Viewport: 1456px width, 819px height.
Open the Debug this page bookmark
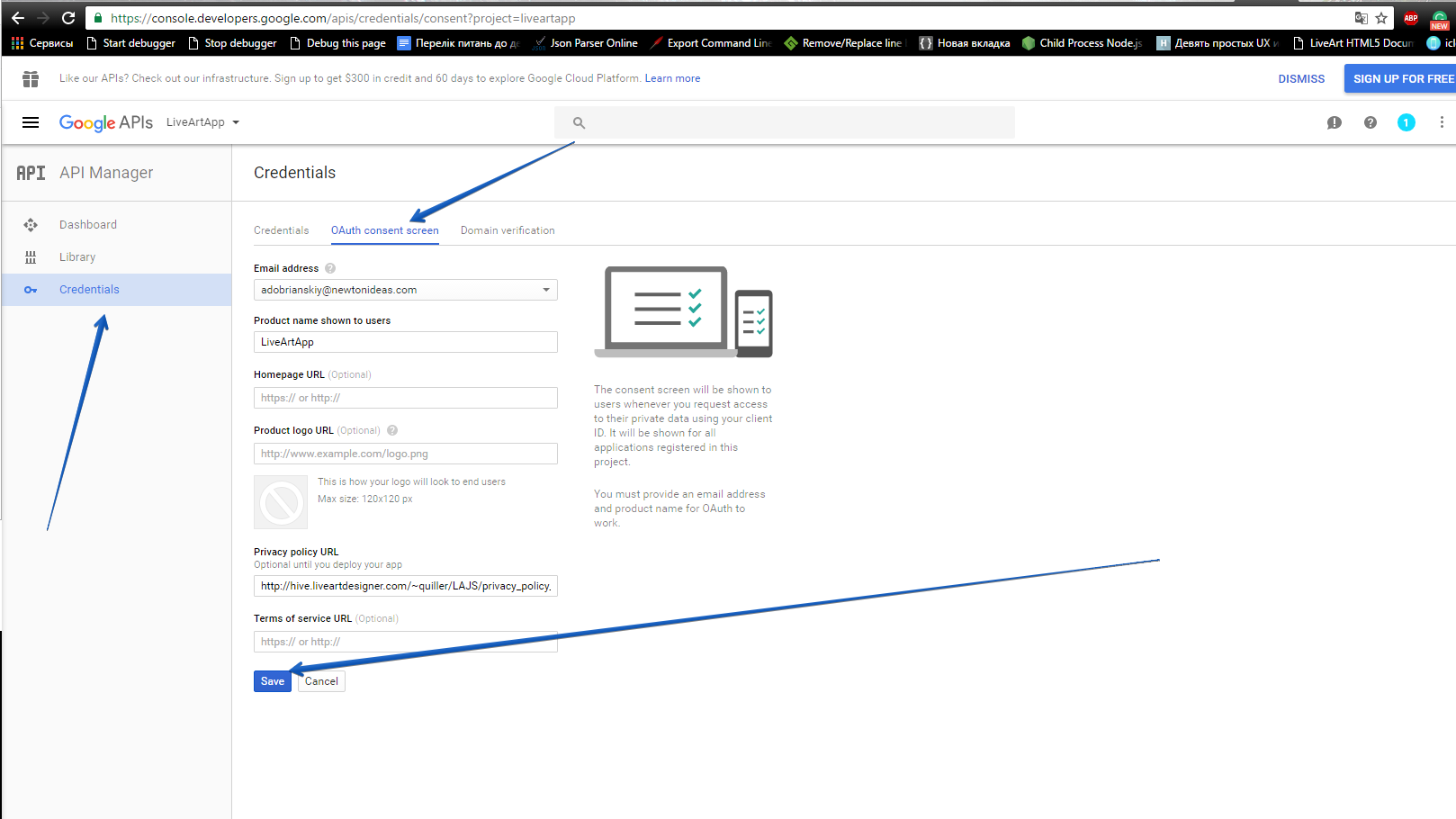click(x=337, y=43)
